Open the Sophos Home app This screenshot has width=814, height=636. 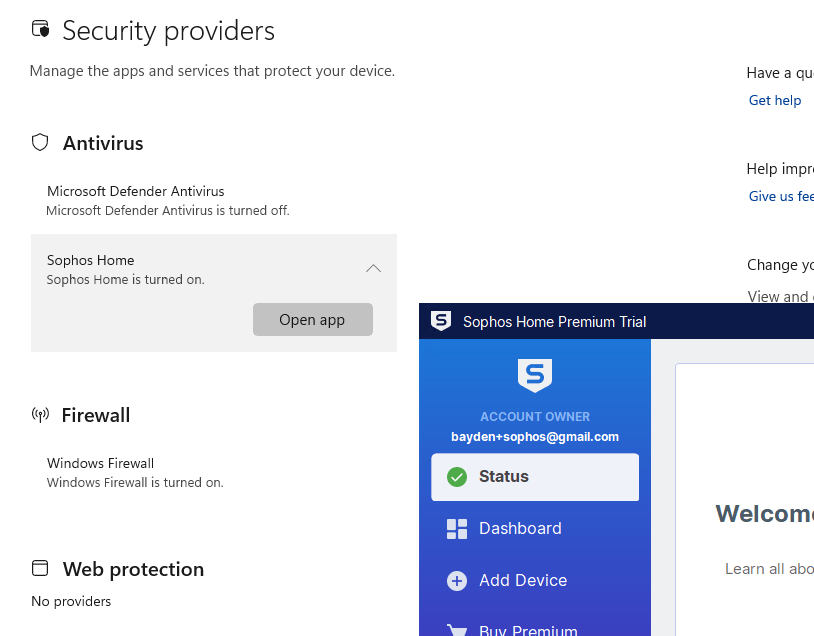tap(313, 319)
